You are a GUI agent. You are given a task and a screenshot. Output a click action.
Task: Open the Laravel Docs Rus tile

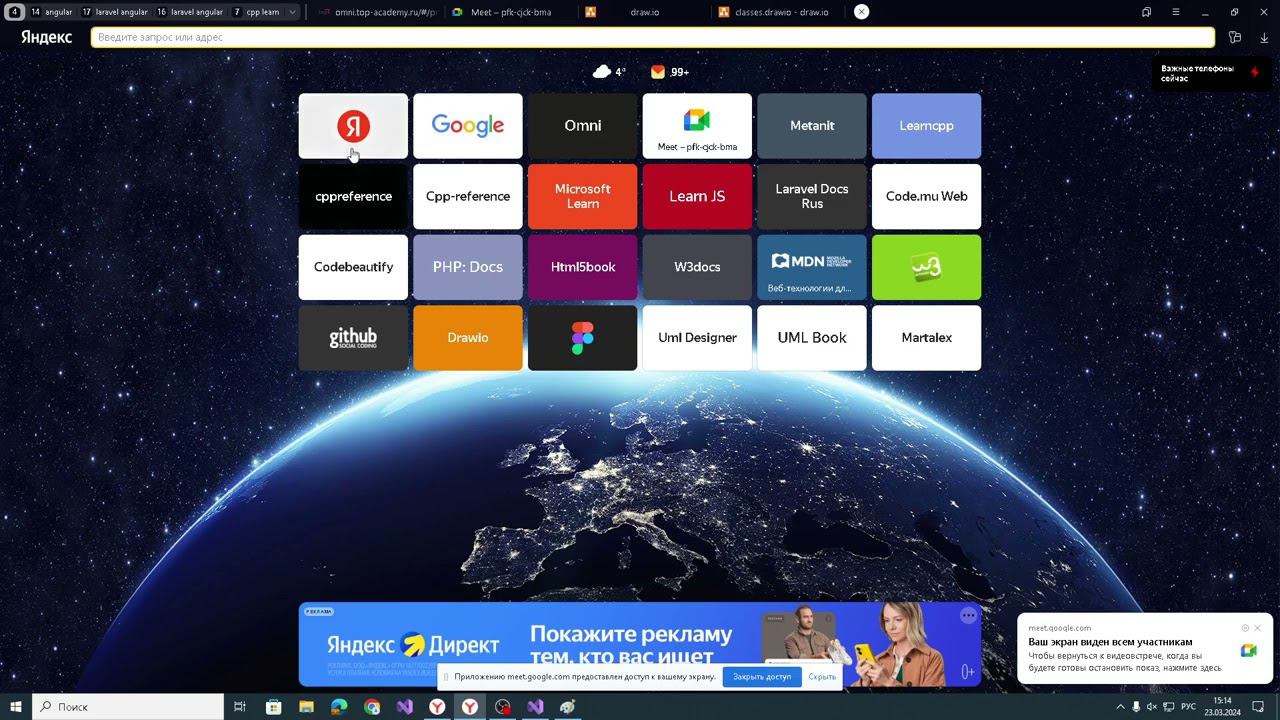(812, 197)
